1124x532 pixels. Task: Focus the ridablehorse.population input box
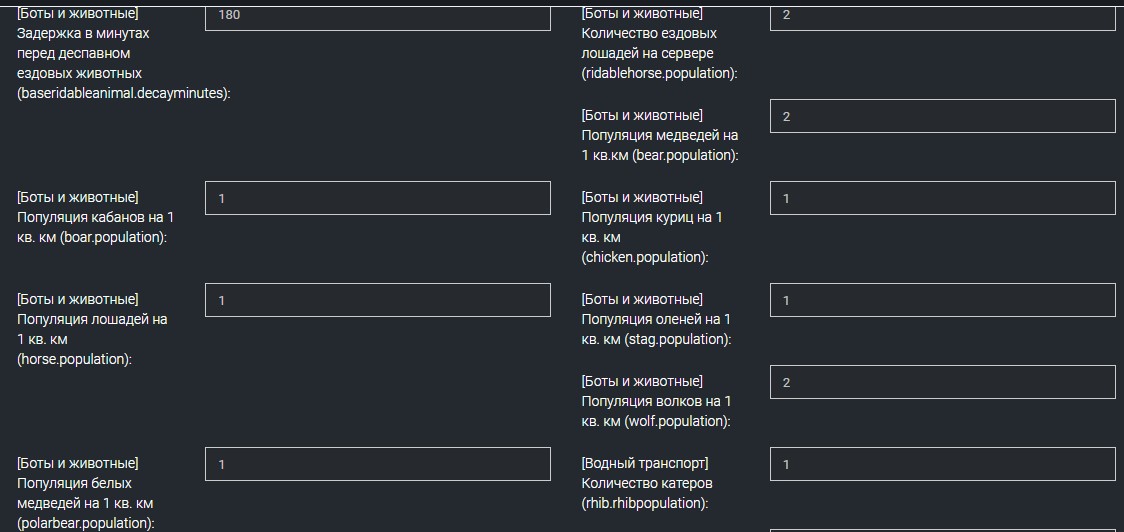[942, 16]
